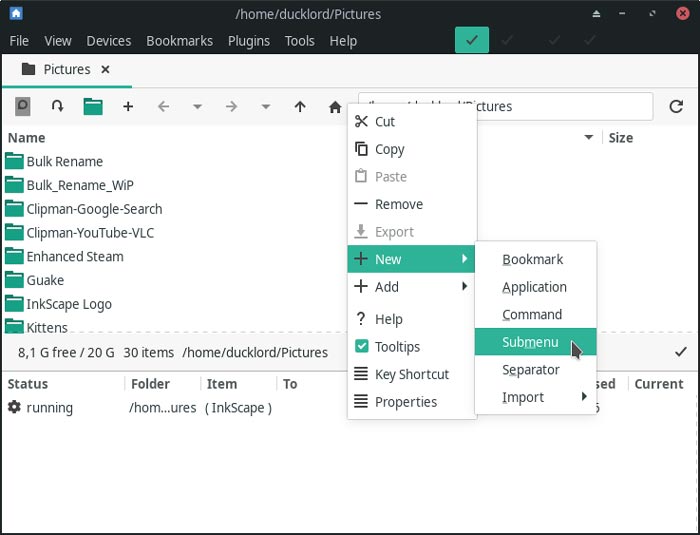Toggle the Tooltips checkbox in context menu
This screenshot has height=535, width=700.
[362, 347]
